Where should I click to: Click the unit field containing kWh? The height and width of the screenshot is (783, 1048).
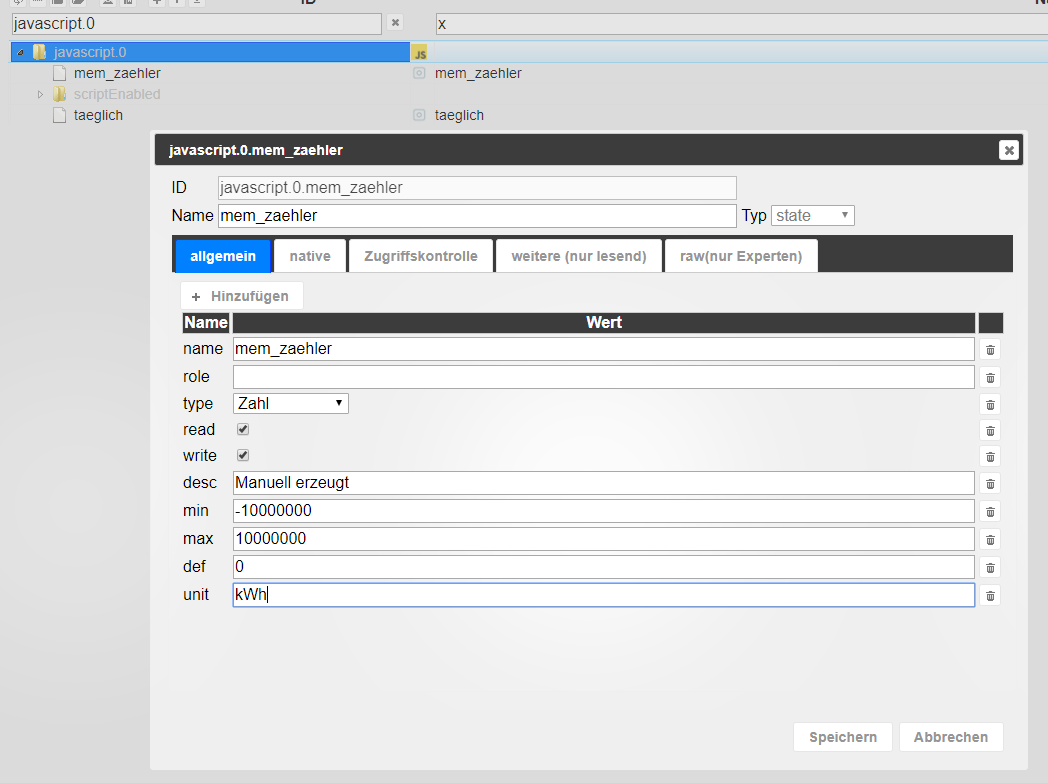[x=604, y=595]
